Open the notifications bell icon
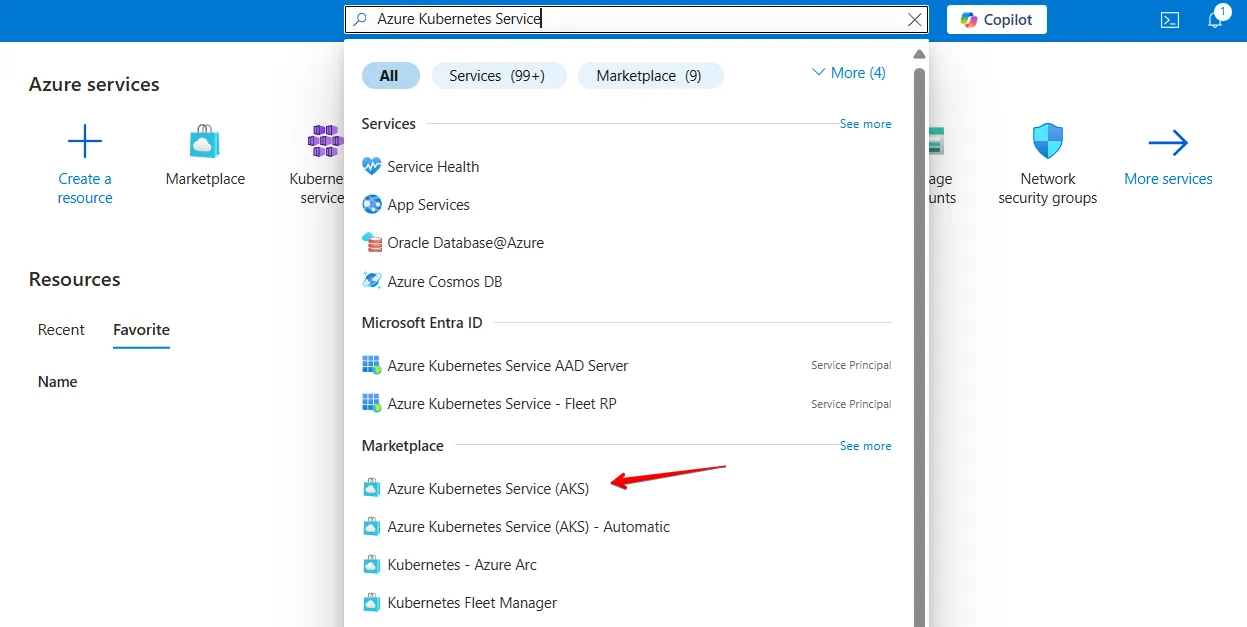1247x627 pixels. (x=1216, y=19)
